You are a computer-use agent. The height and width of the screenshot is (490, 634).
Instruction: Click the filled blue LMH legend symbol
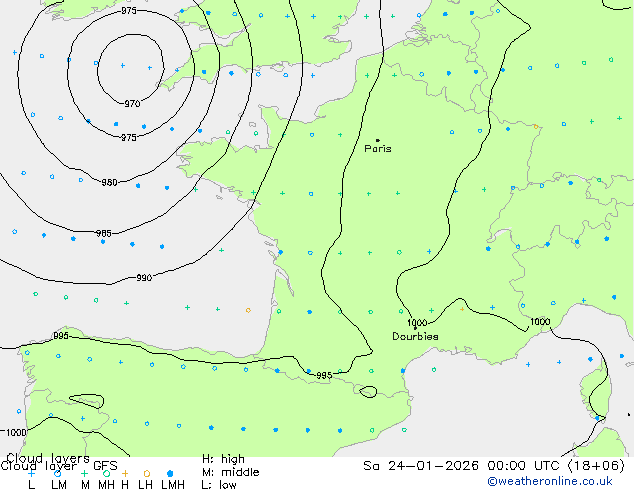coord(170,473)
